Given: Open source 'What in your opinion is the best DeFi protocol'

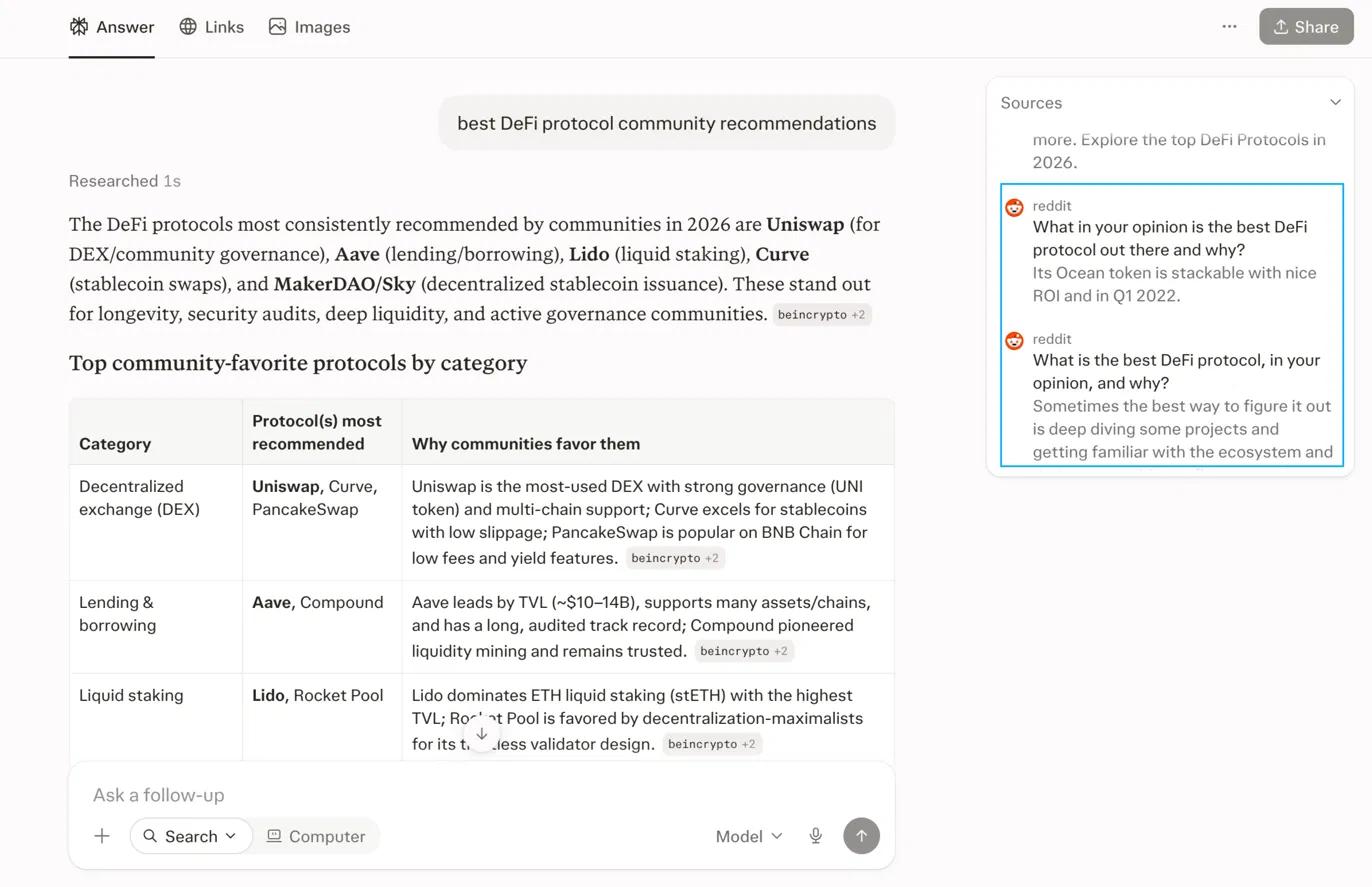Looking at the screenshot, I should coord(1170,239).
